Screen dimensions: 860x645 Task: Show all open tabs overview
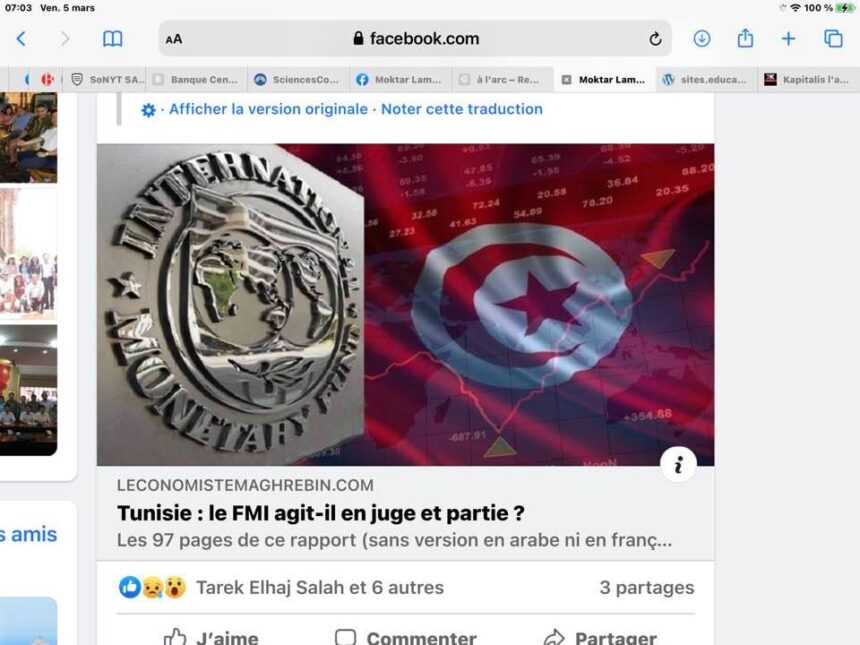point(833,38)
